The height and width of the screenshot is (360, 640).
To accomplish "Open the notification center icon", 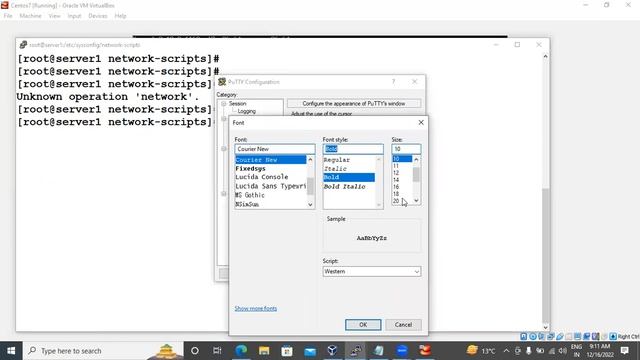I will click(x=624, y=351).
